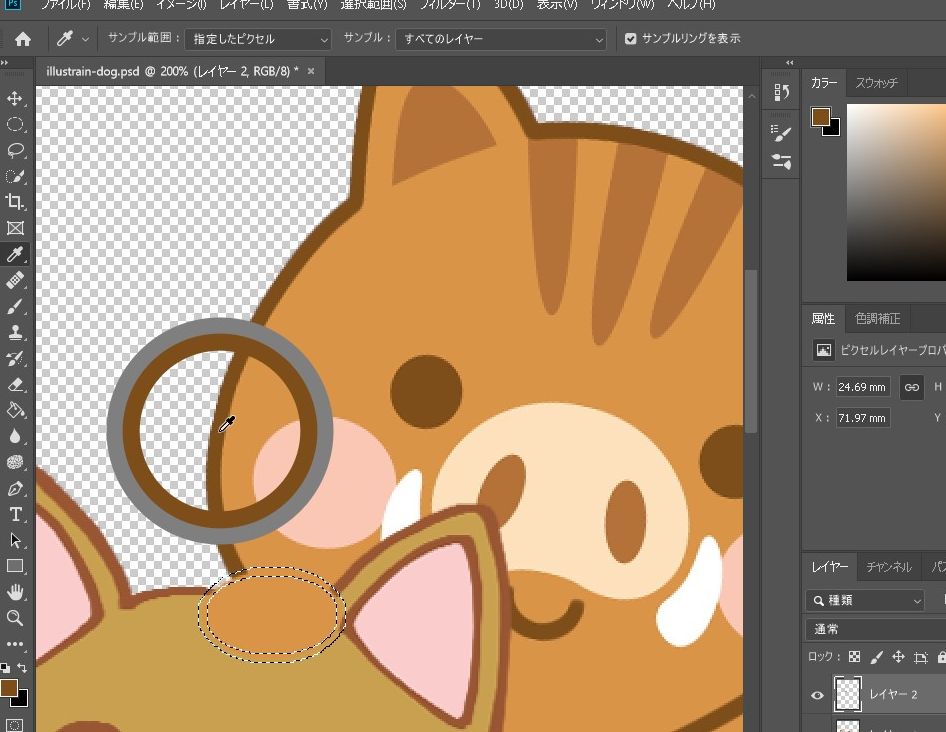
Task: Select the Crop tool
Action: [15, 203]
